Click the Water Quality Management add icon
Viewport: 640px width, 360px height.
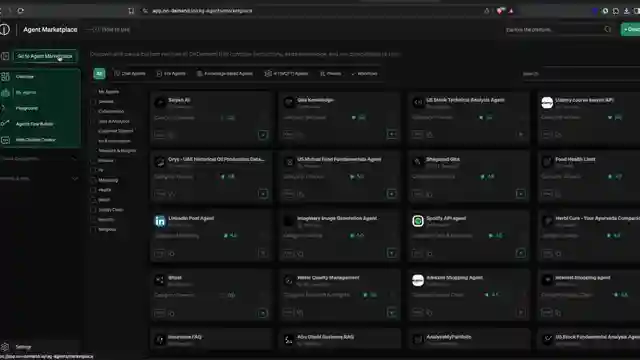pyautogui.click(x=392, y=313)
